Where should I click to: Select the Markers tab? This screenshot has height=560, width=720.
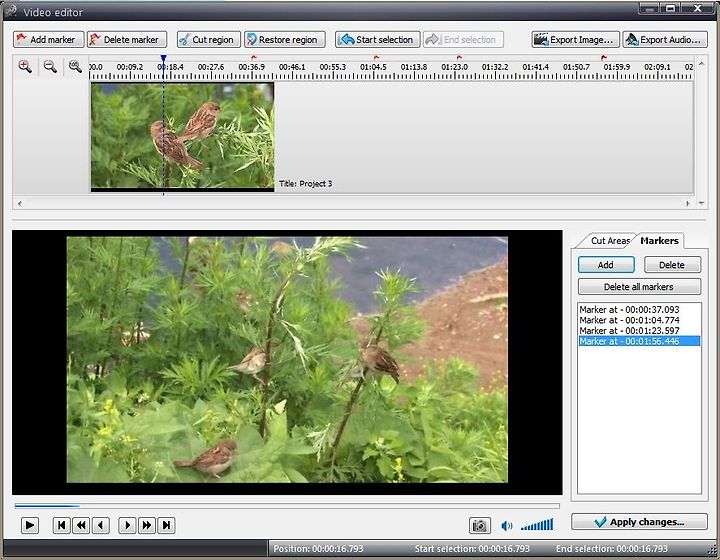coord(659,241)
